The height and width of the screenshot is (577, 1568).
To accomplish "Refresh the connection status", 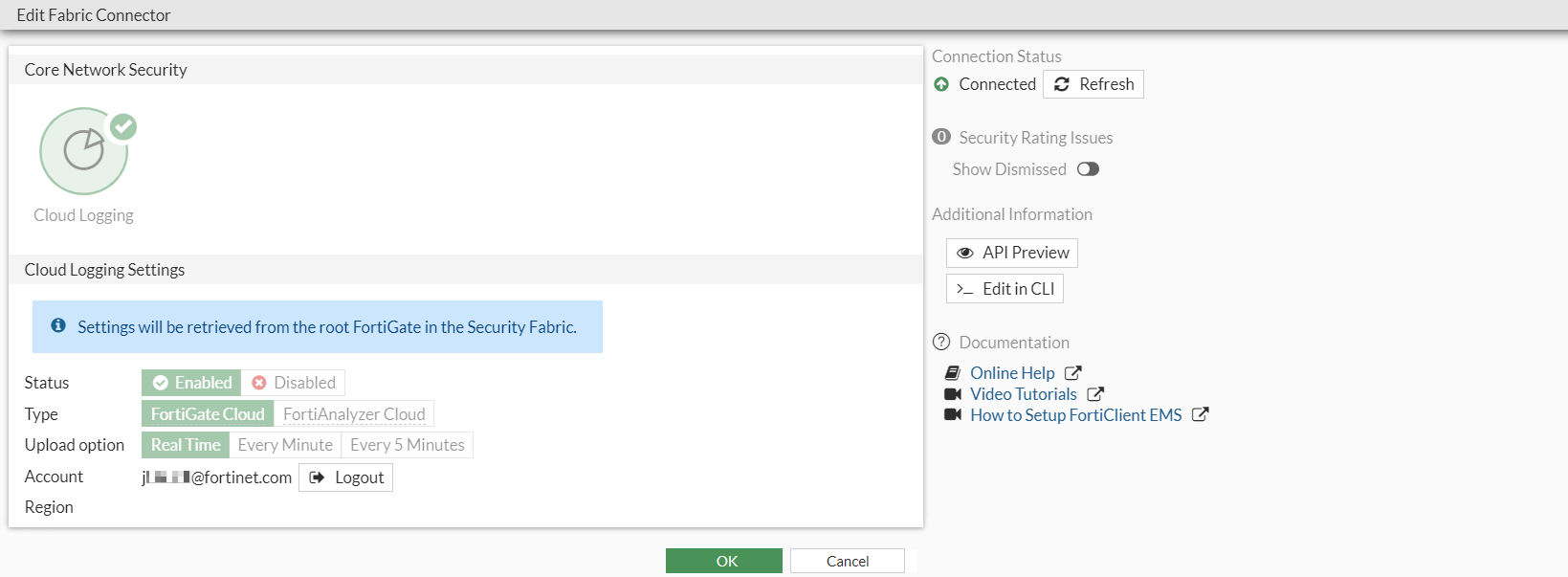I will point(1093,84).
